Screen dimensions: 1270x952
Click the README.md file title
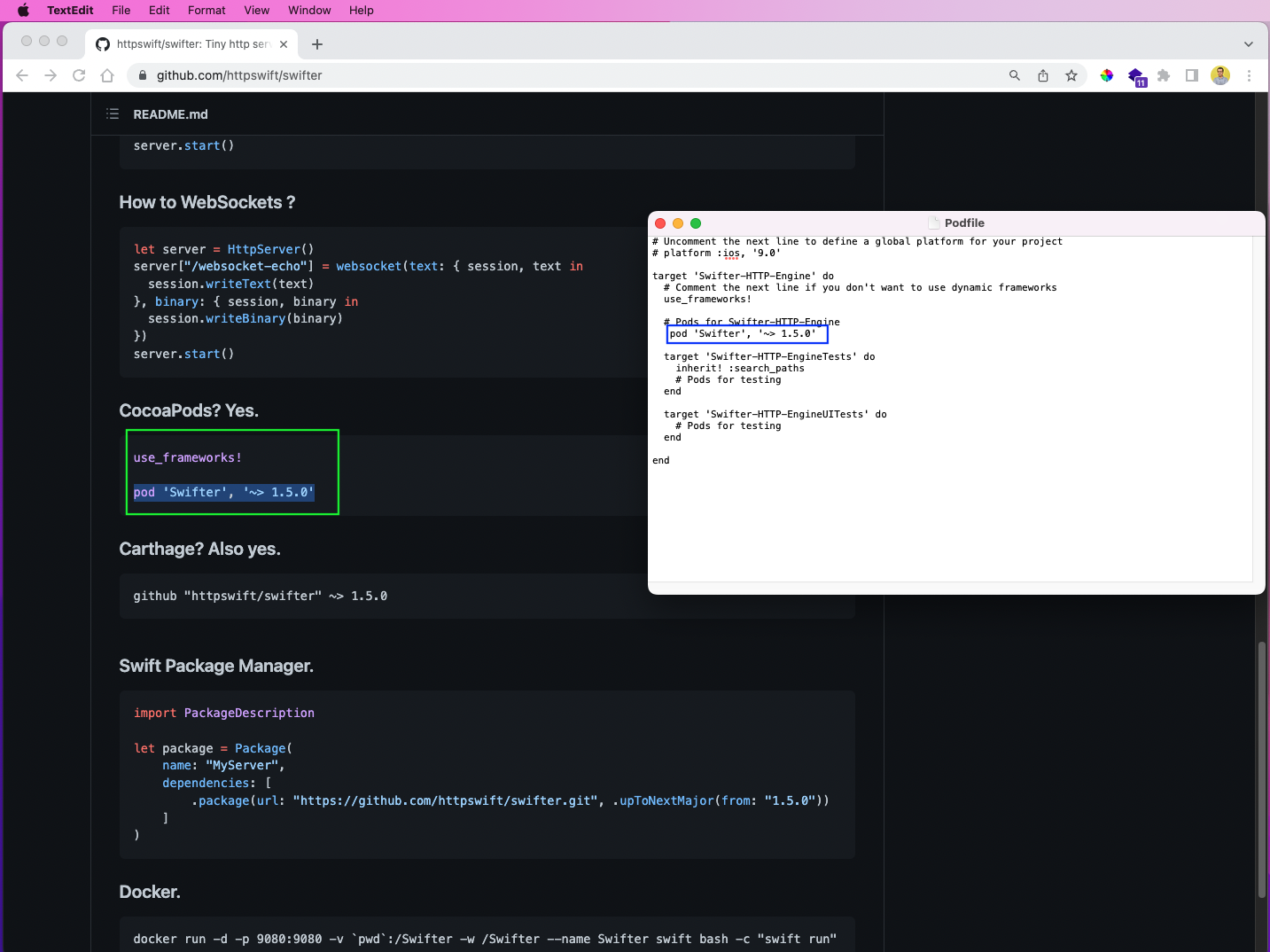(170, 114)
